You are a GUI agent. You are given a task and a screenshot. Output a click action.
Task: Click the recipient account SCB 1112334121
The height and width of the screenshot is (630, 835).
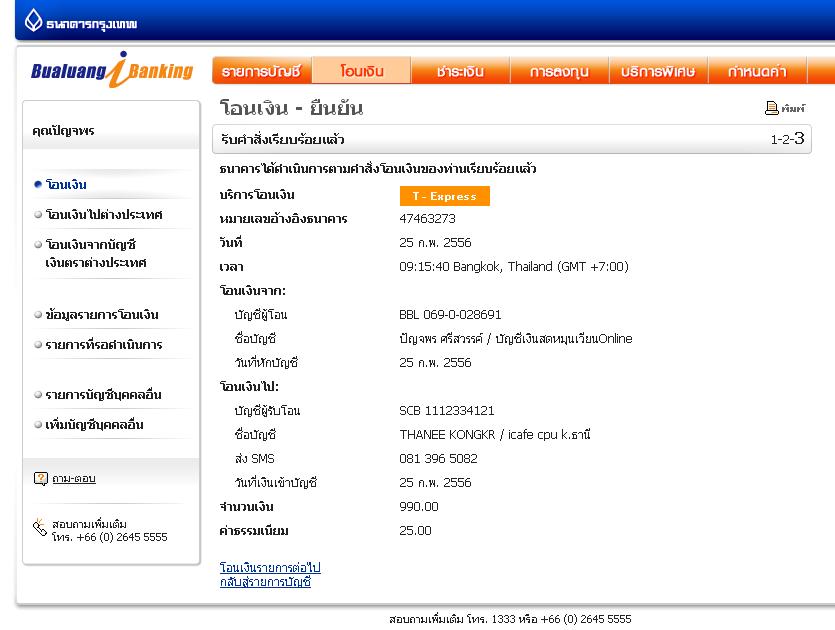pos(447,411)
